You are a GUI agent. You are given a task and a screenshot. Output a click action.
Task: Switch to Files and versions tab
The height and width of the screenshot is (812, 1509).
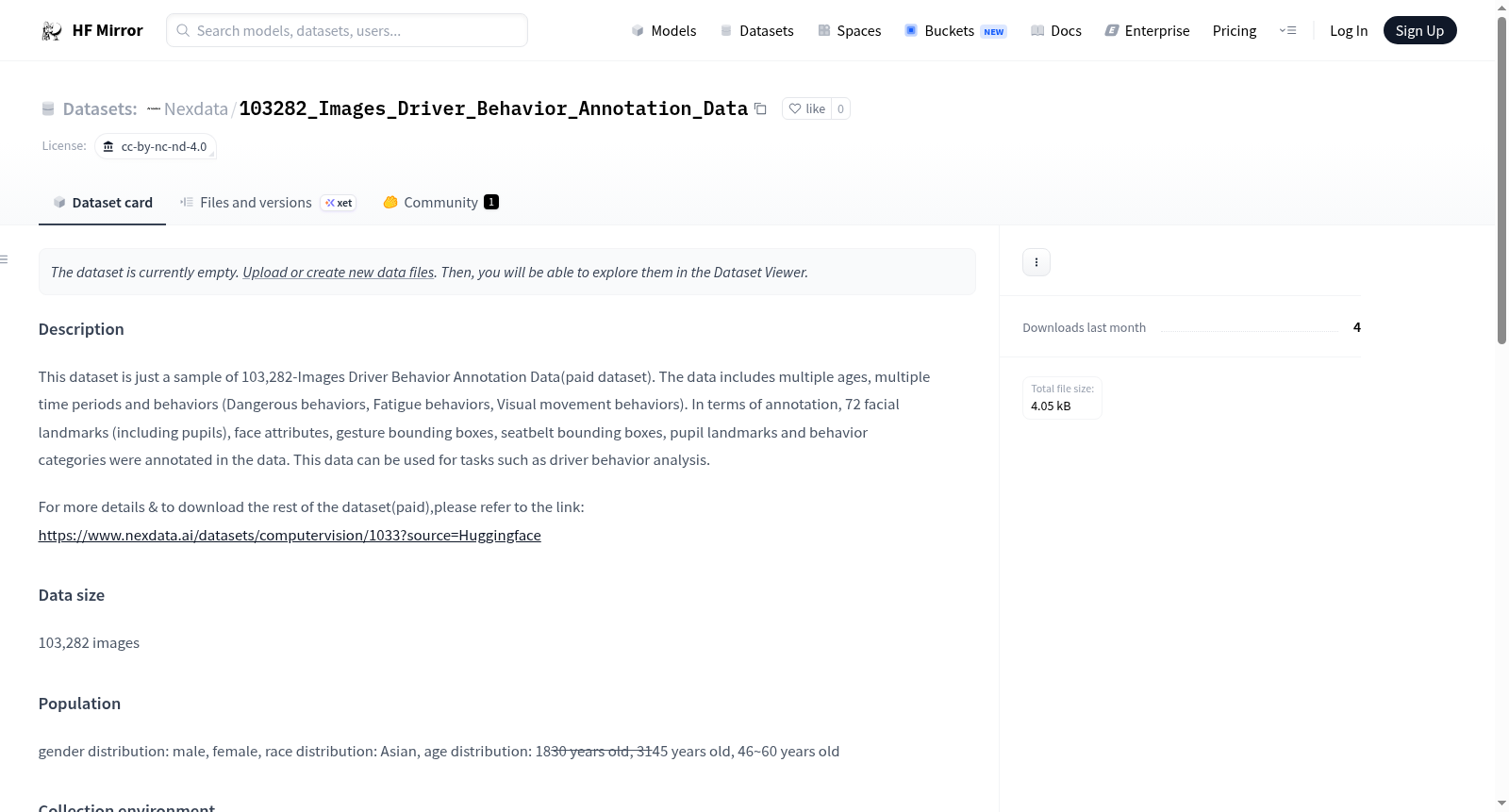point(268,203)
